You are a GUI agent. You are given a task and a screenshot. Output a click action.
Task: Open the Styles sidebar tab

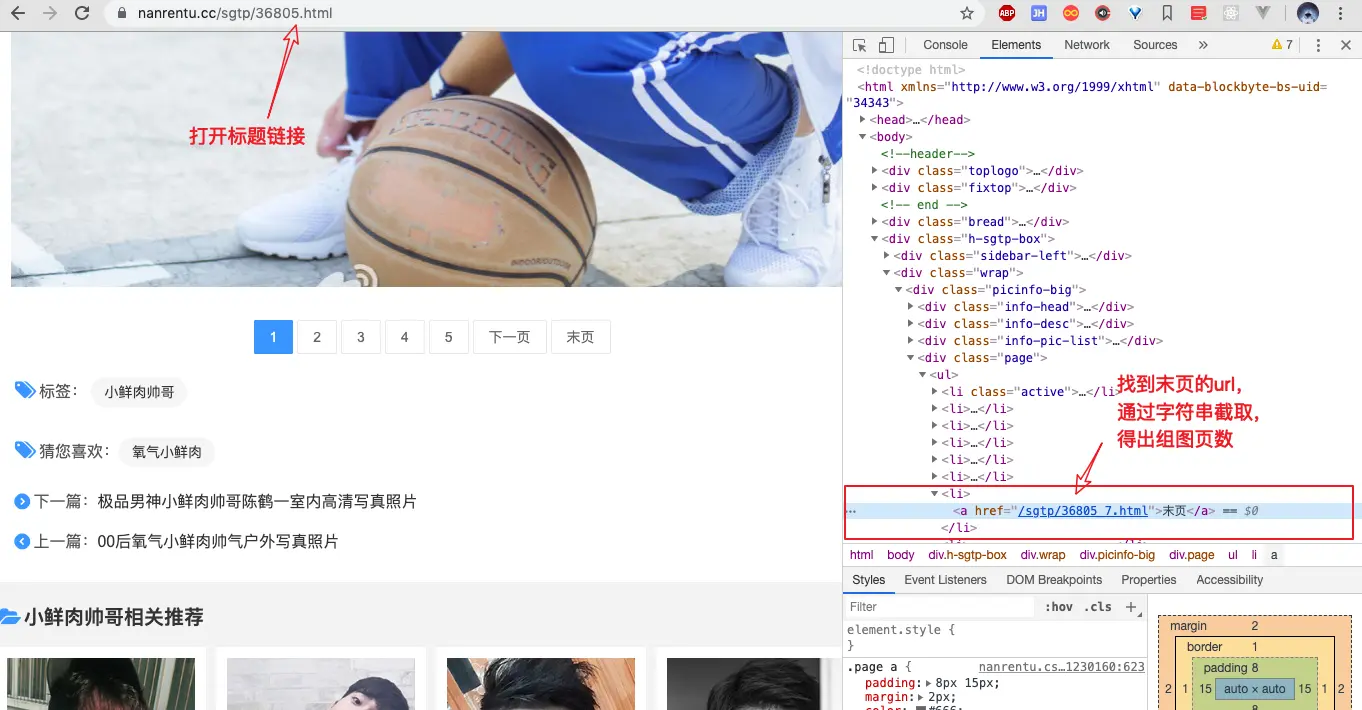pyautogui.click(x=868, y=580)
